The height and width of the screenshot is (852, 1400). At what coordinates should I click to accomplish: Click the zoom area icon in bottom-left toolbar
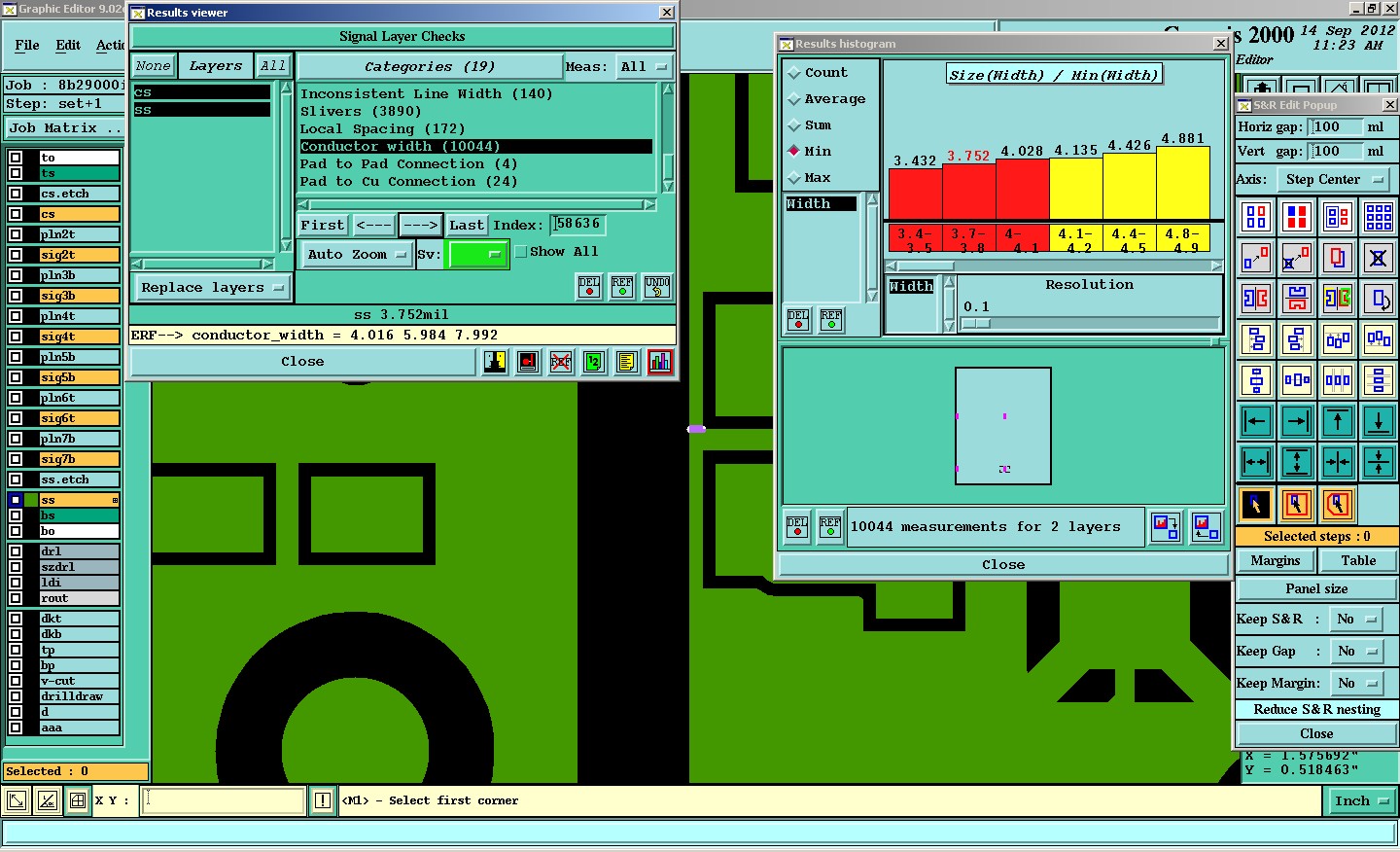point(17,800)
